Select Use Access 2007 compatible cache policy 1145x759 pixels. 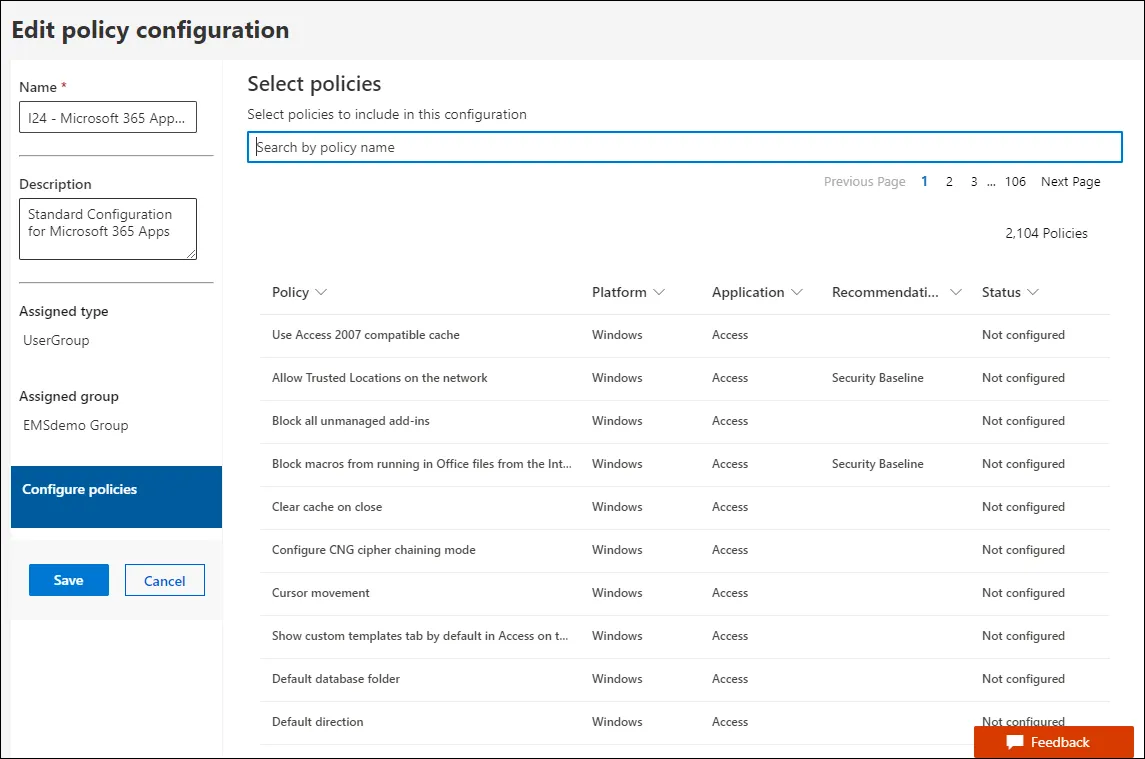366,335
